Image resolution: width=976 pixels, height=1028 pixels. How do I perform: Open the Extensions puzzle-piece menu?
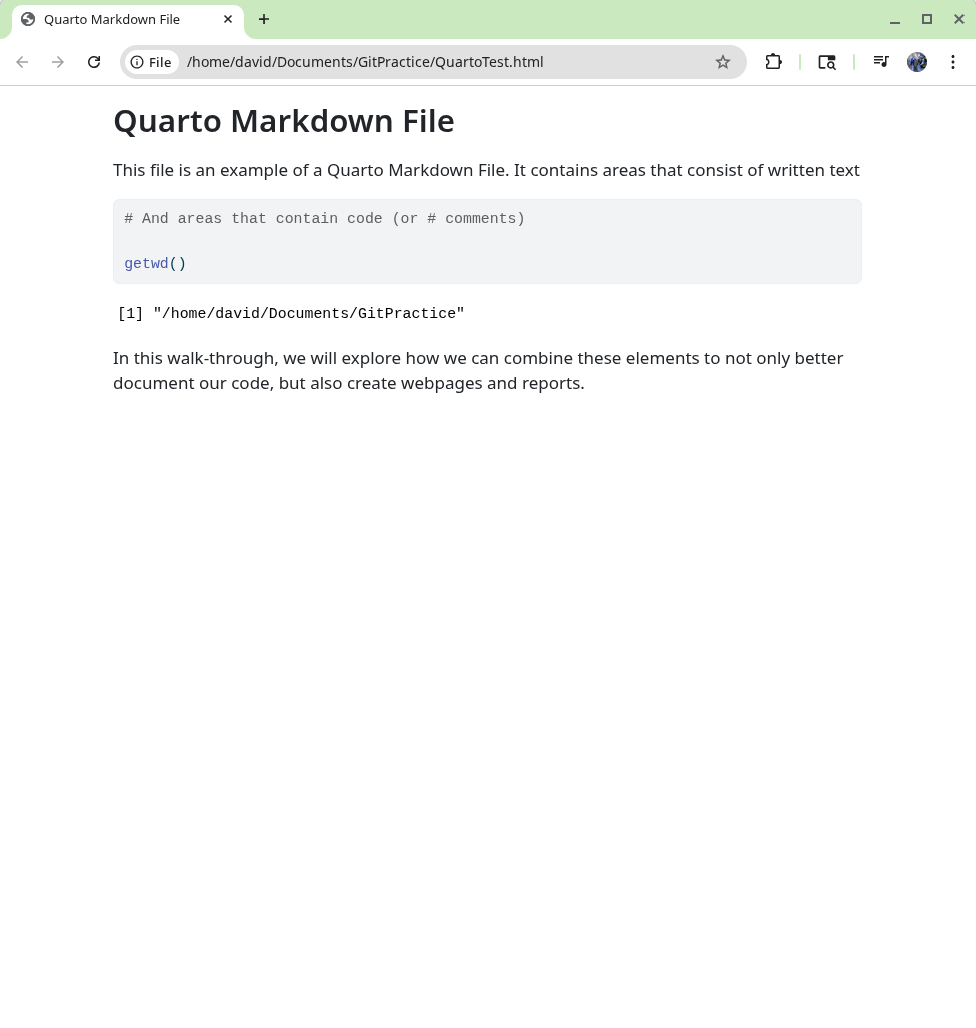coord(773,62)
